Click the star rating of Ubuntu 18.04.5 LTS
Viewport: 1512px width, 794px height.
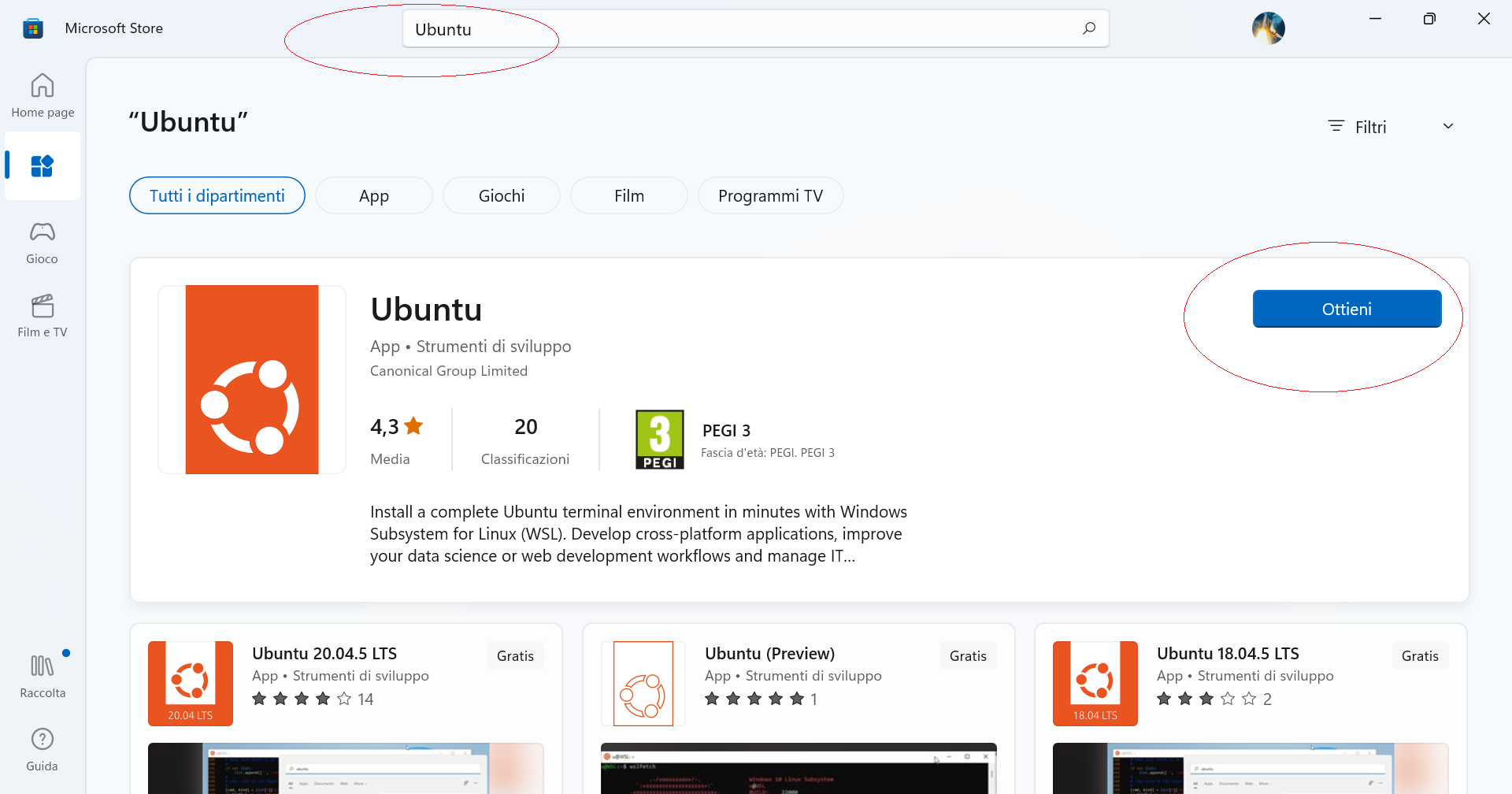1214,699
